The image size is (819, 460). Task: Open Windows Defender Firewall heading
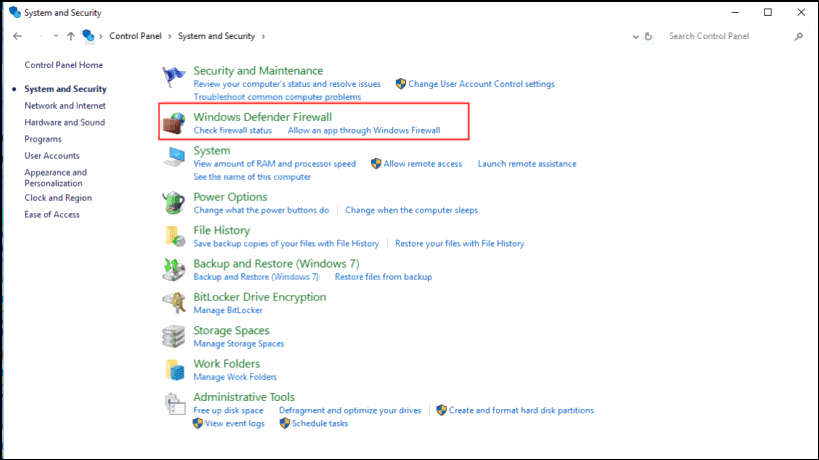[262, 117]
